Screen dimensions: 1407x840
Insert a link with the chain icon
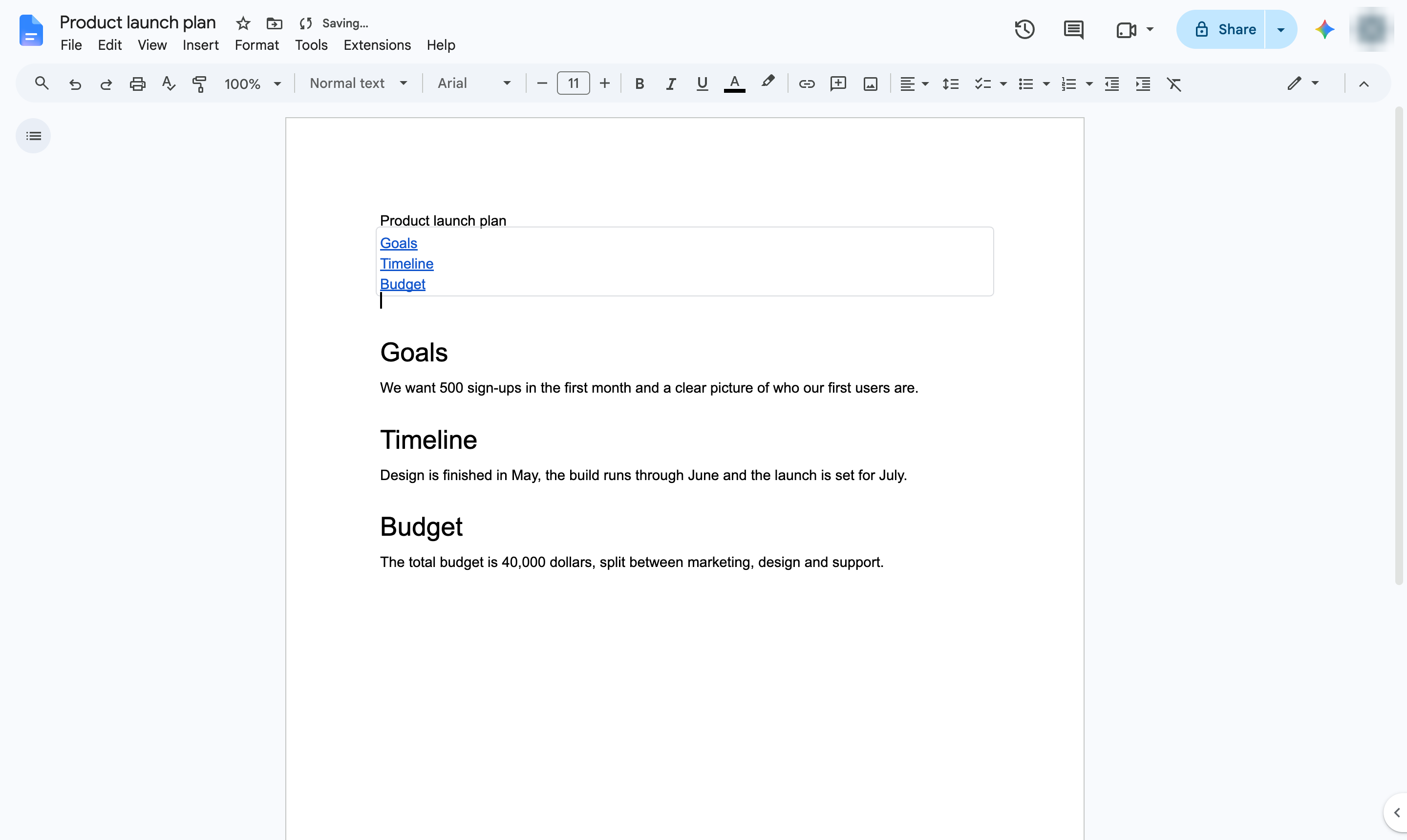tap(806, 84)
